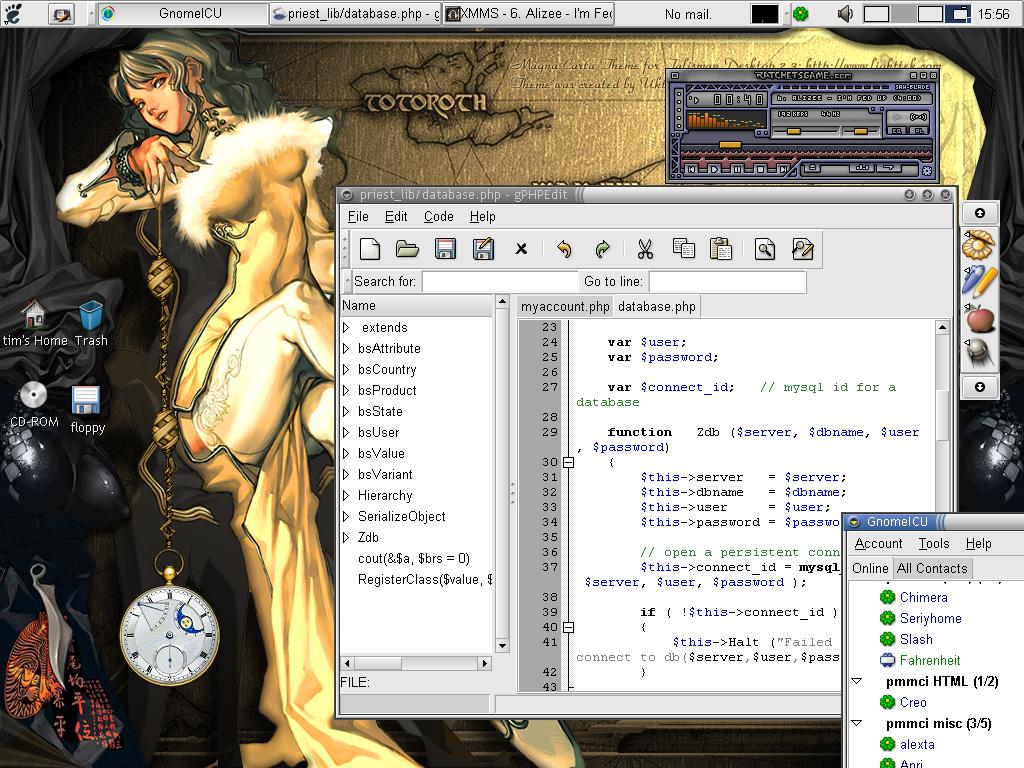Collapse the pmmci HTML contact group
This screenshot has width=1024, height=768.
[857, 681]
